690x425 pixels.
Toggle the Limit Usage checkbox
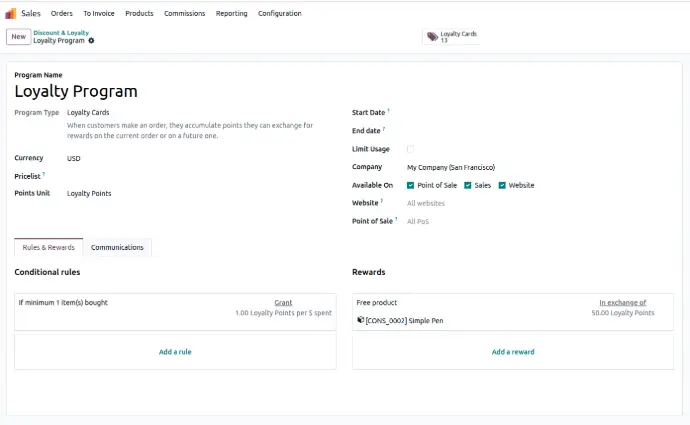[x=410, y=149]
